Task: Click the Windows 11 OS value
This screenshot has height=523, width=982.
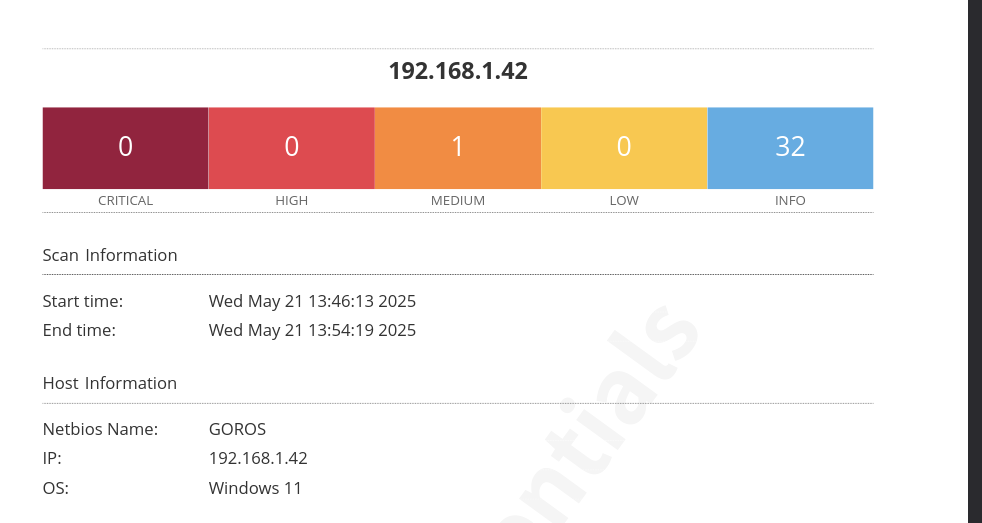Action: [x=255, y=488]
